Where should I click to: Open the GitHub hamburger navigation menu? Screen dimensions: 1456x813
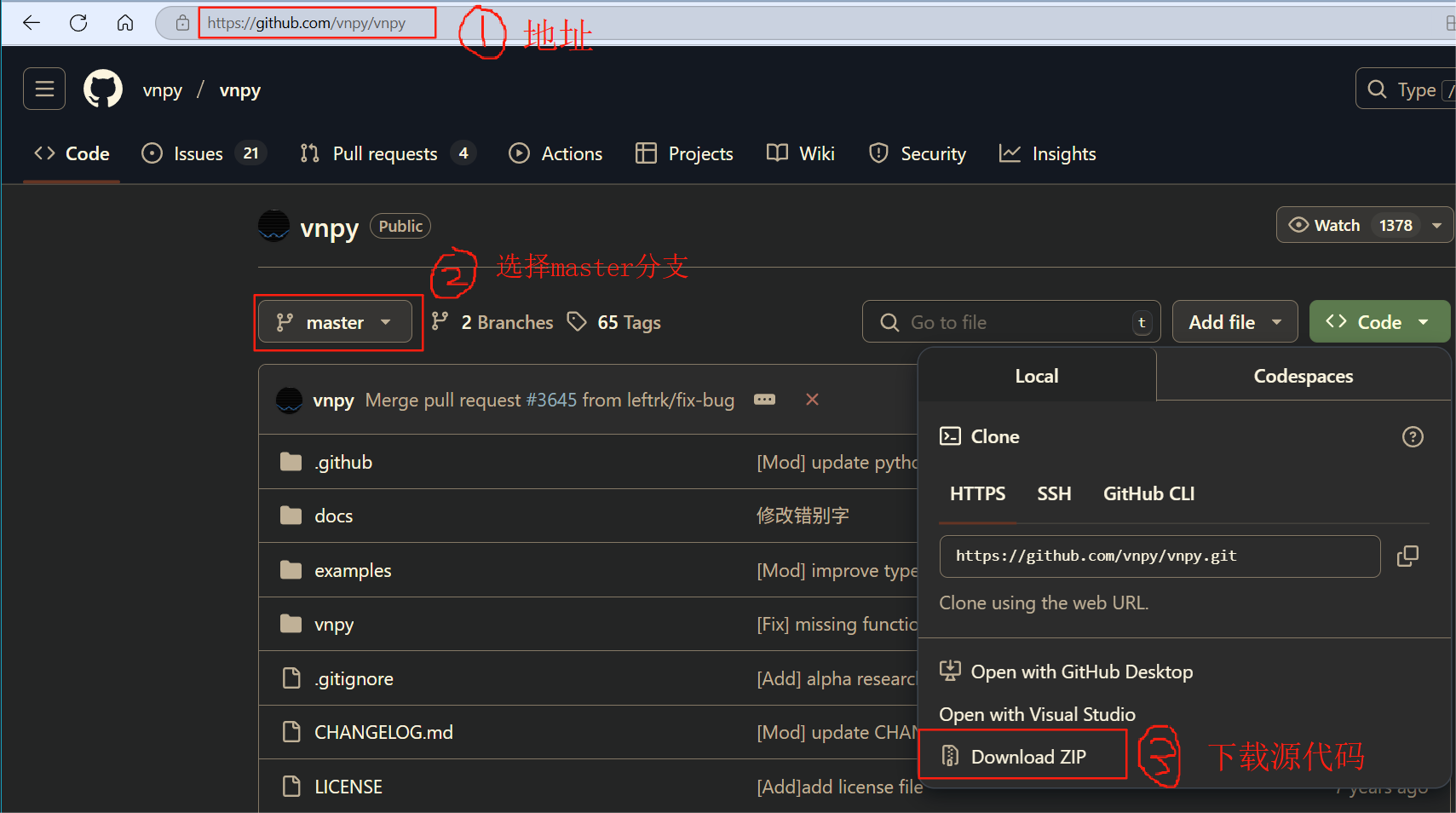point(44,89)
